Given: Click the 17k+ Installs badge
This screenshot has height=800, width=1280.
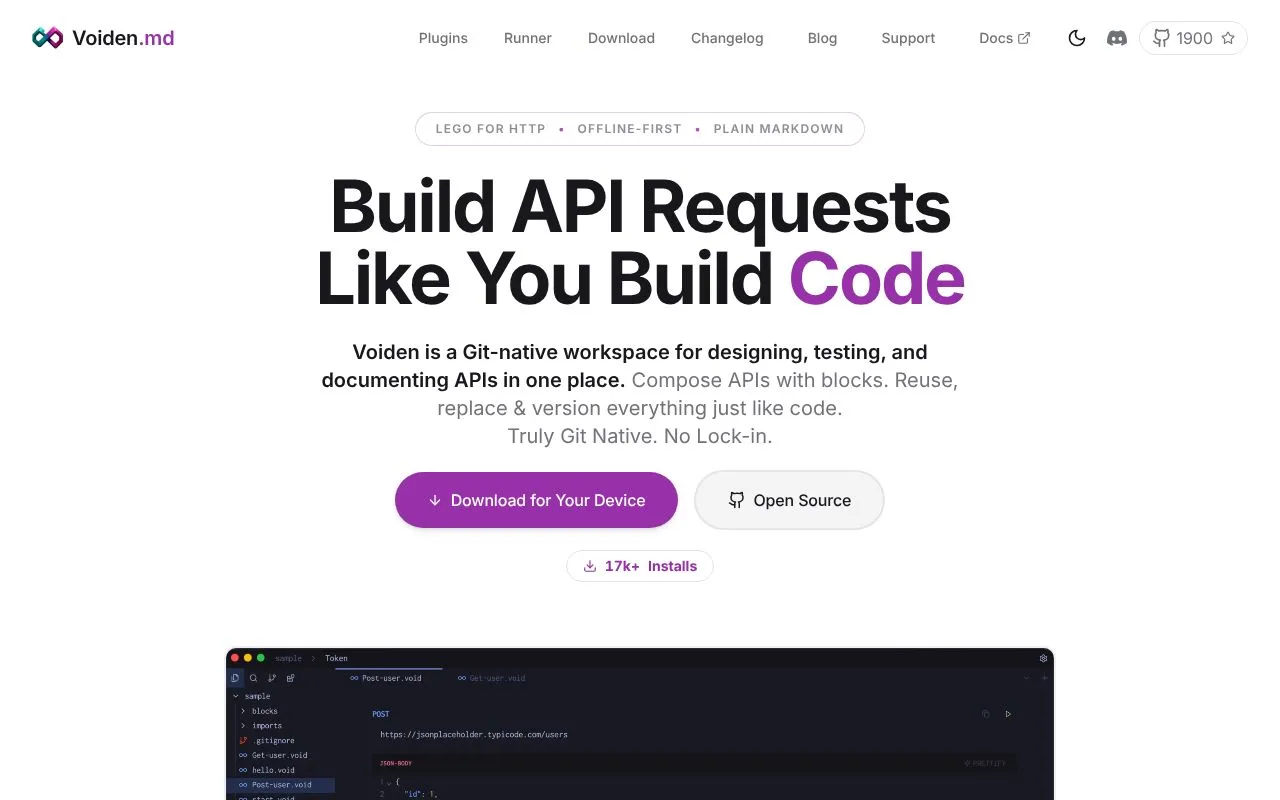Looking at the screenshot, I should point(640,566).
